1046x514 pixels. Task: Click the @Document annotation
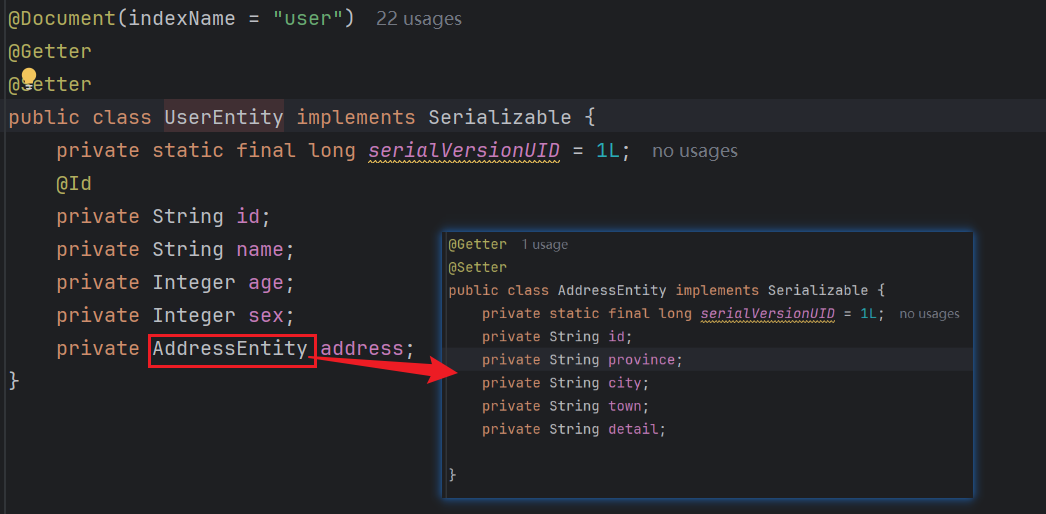click(x=62, y=19)
